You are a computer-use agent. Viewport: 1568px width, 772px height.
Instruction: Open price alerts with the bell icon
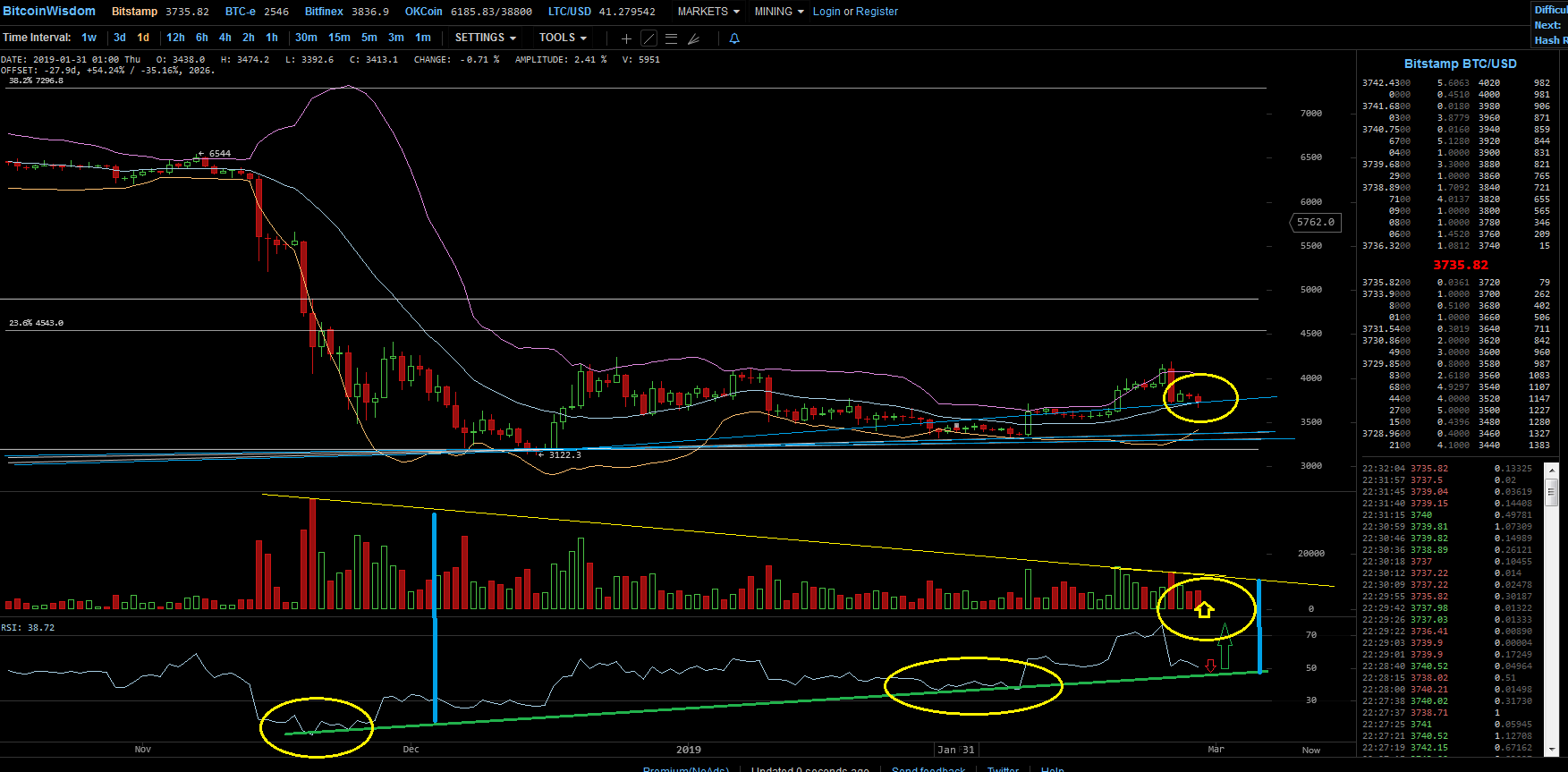[734, 38]
